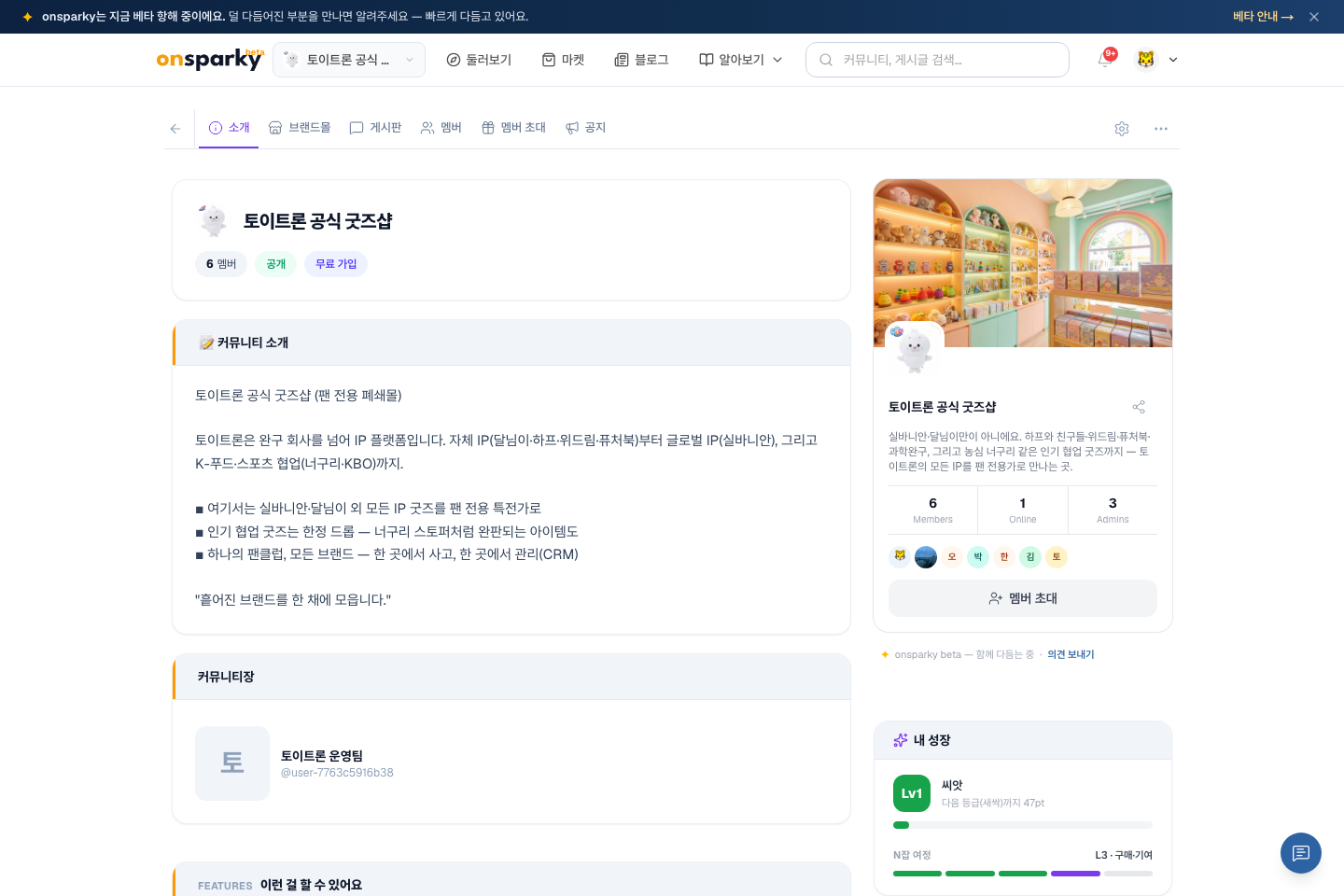This screenshot has height=896, width=1344.
Task: Open the landscape photo member avatar
Action: (926, 557)
